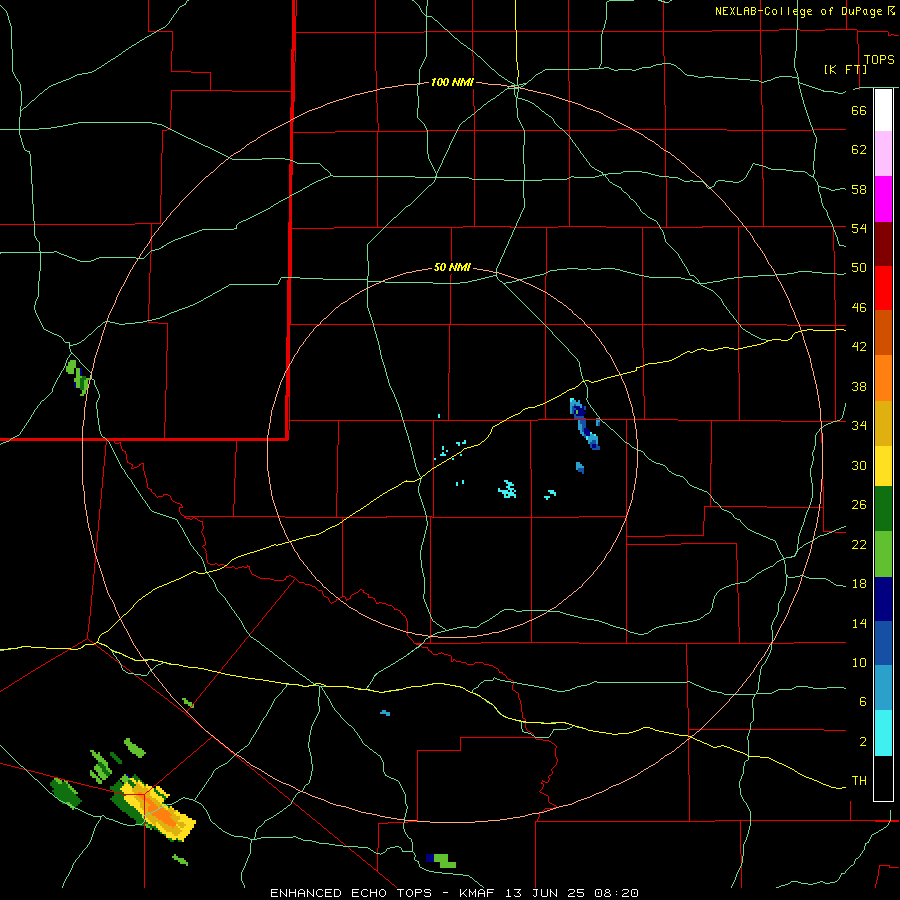Screen dimensions: 900x900
Task: Click the 66 legend value
Action: (x=859, y=110)
